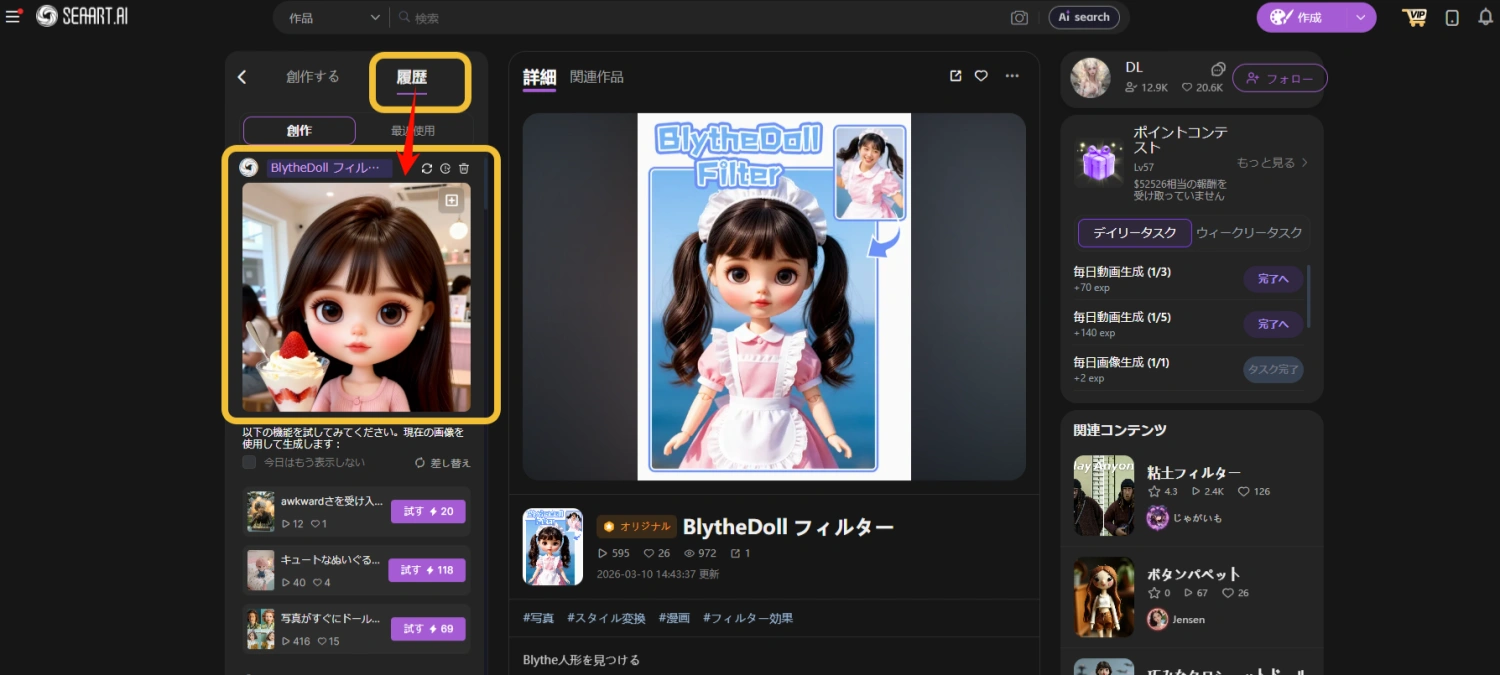Open the shopping cart with VIP badge
Viewport: 1500px width, 675px height.
pyautogui.click(x=1414, y=16)
